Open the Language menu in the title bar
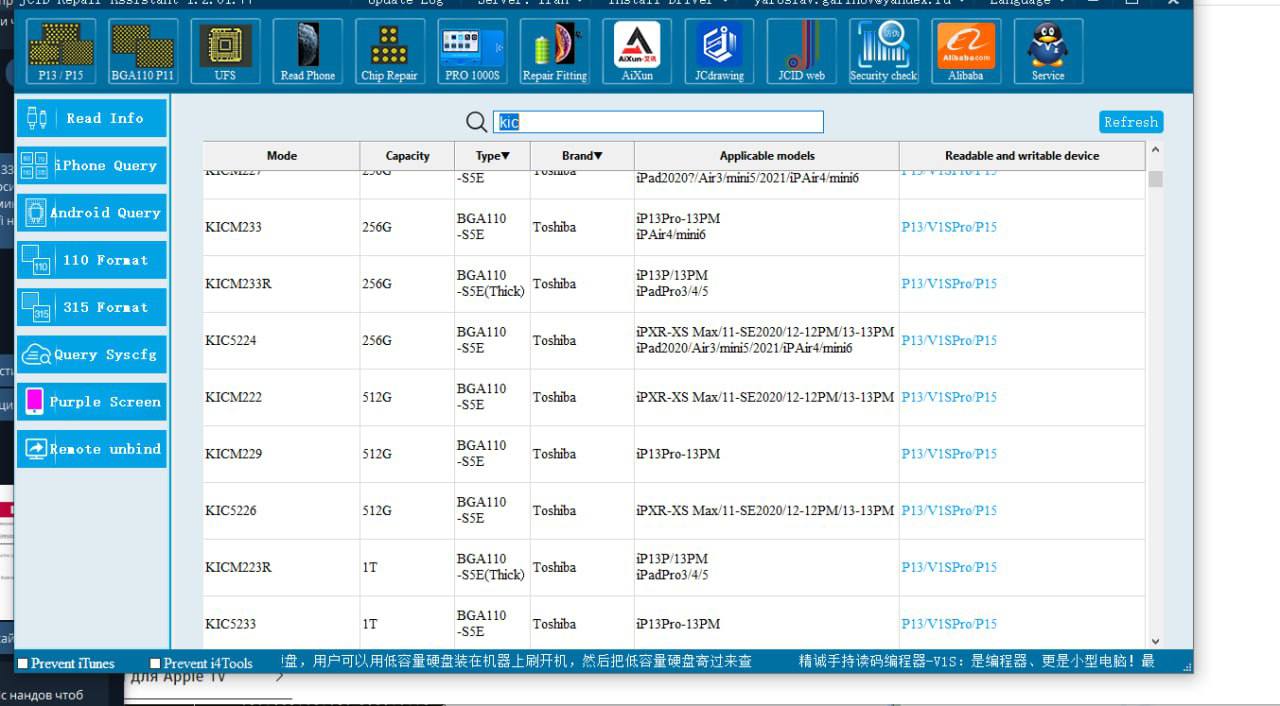Image resolution: width=1280 pixels, height=706 pixels. click(x=1027, y=3)
